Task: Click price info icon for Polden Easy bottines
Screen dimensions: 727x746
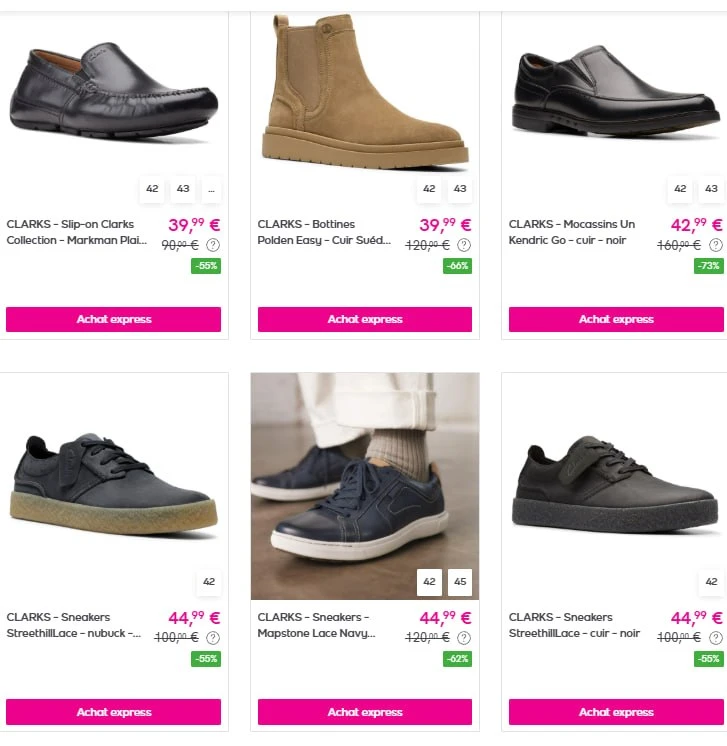Action: (464, 245)
